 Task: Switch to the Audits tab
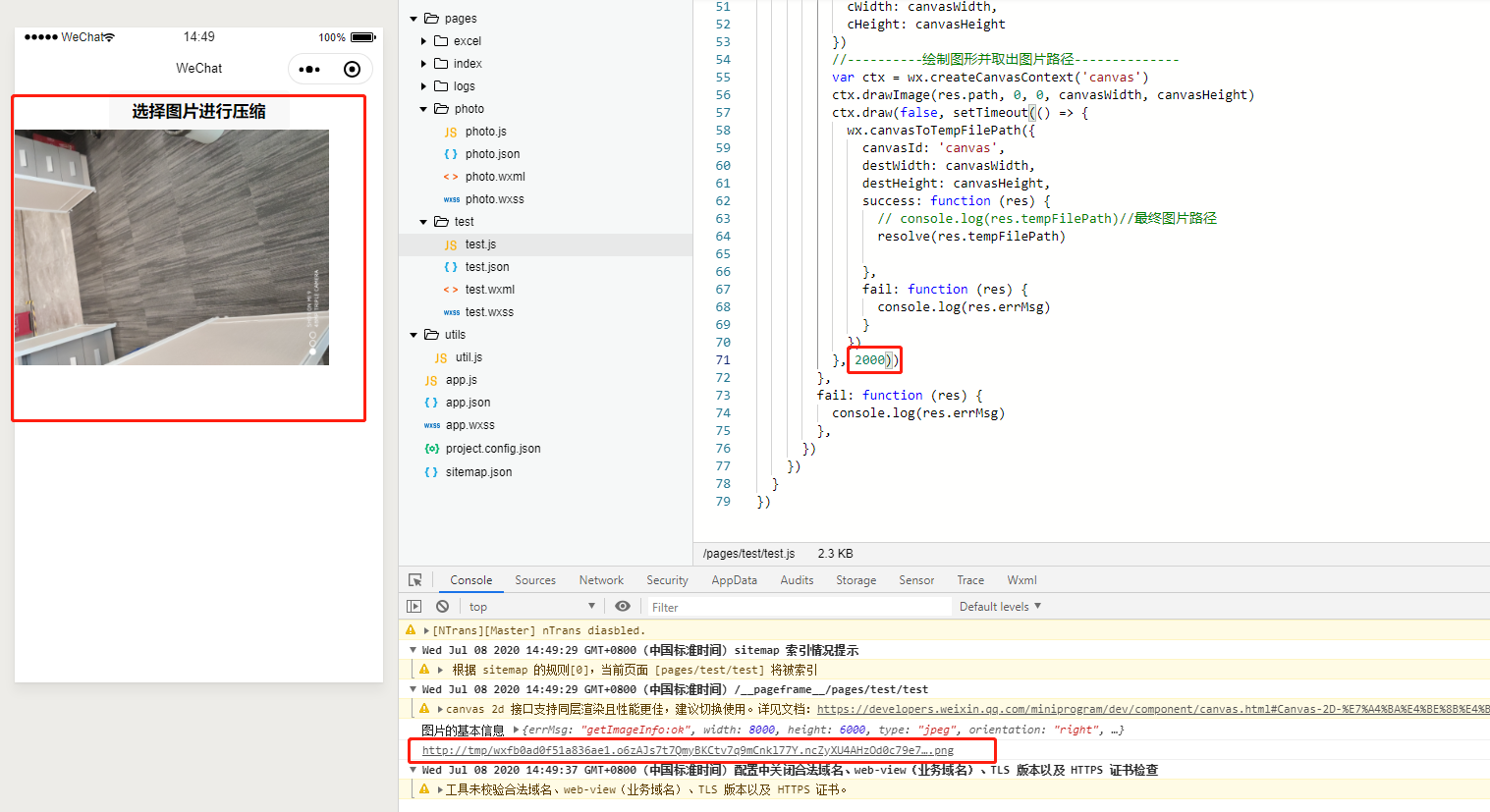(x=797, y=580)
